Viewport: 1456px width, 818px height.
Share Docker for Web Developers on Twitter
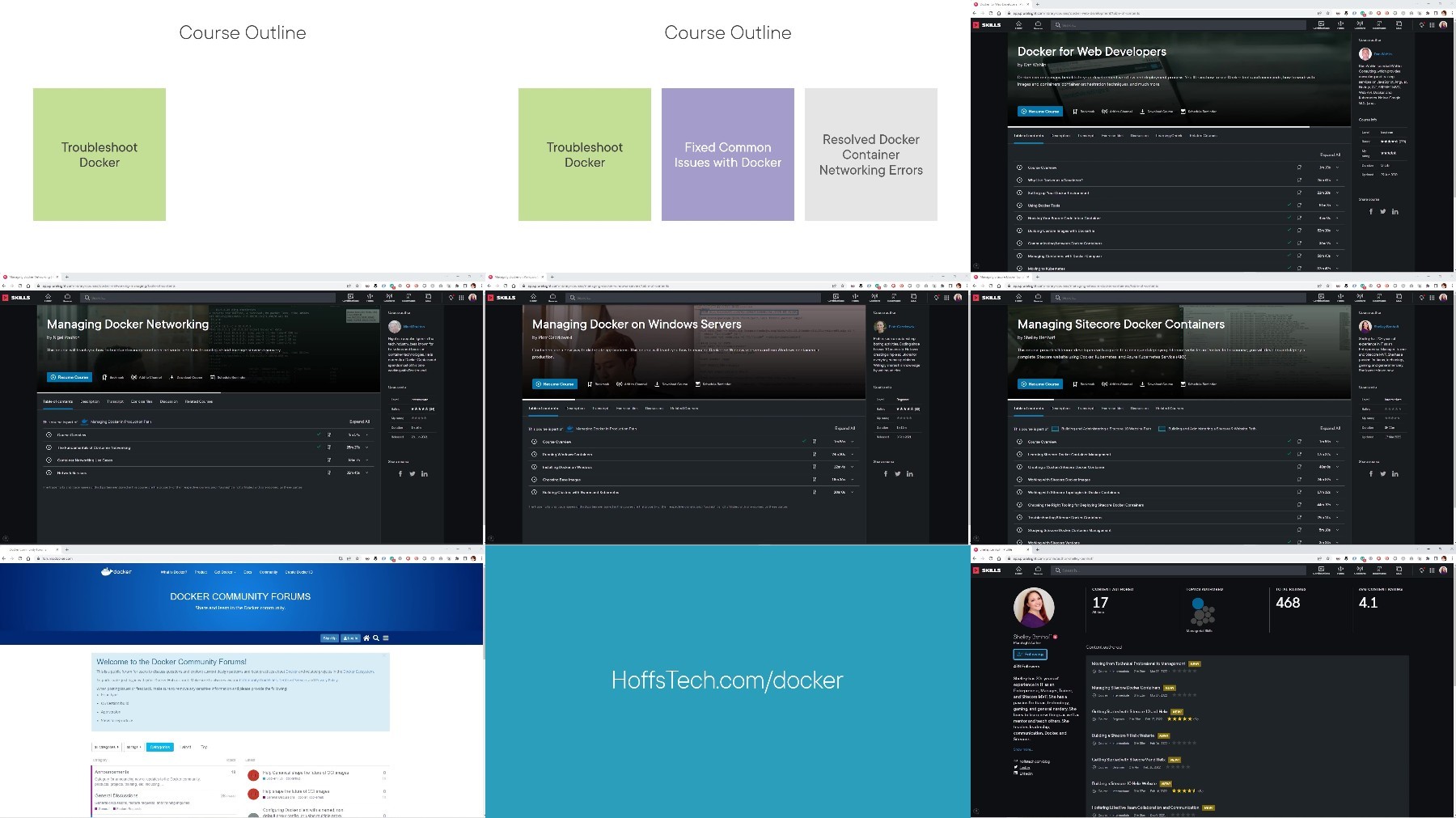(1382, 212)
